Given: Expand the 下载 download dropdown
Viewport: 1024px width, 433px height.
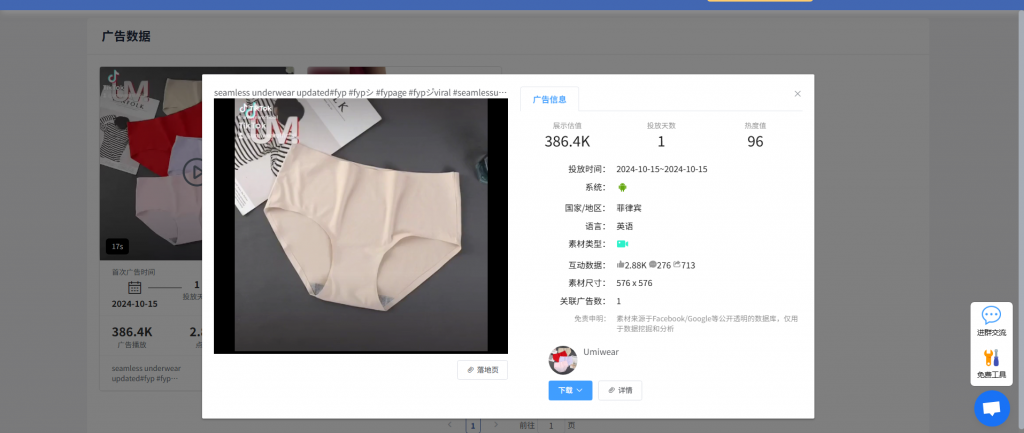Looking at the screenshot, I should point(570,390).
